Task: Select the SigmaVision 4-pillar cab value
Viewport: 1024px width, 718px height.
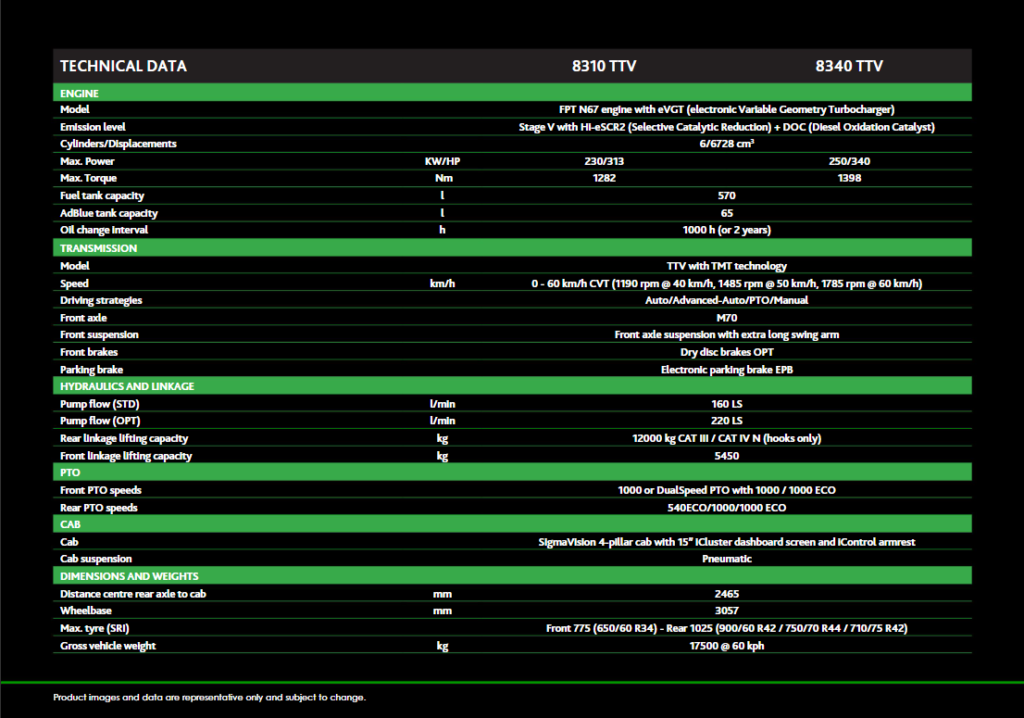Action: pyautogui.click(x=727, y=542)
